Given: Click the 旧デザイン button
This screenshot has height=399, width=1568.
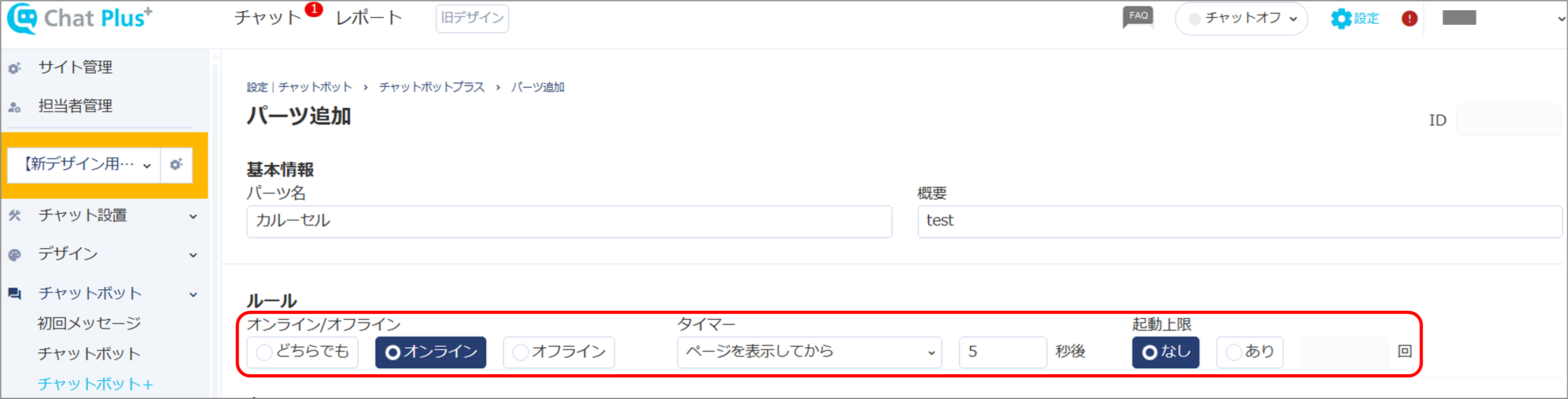Looking at the screenshot, I should point(472,18).
